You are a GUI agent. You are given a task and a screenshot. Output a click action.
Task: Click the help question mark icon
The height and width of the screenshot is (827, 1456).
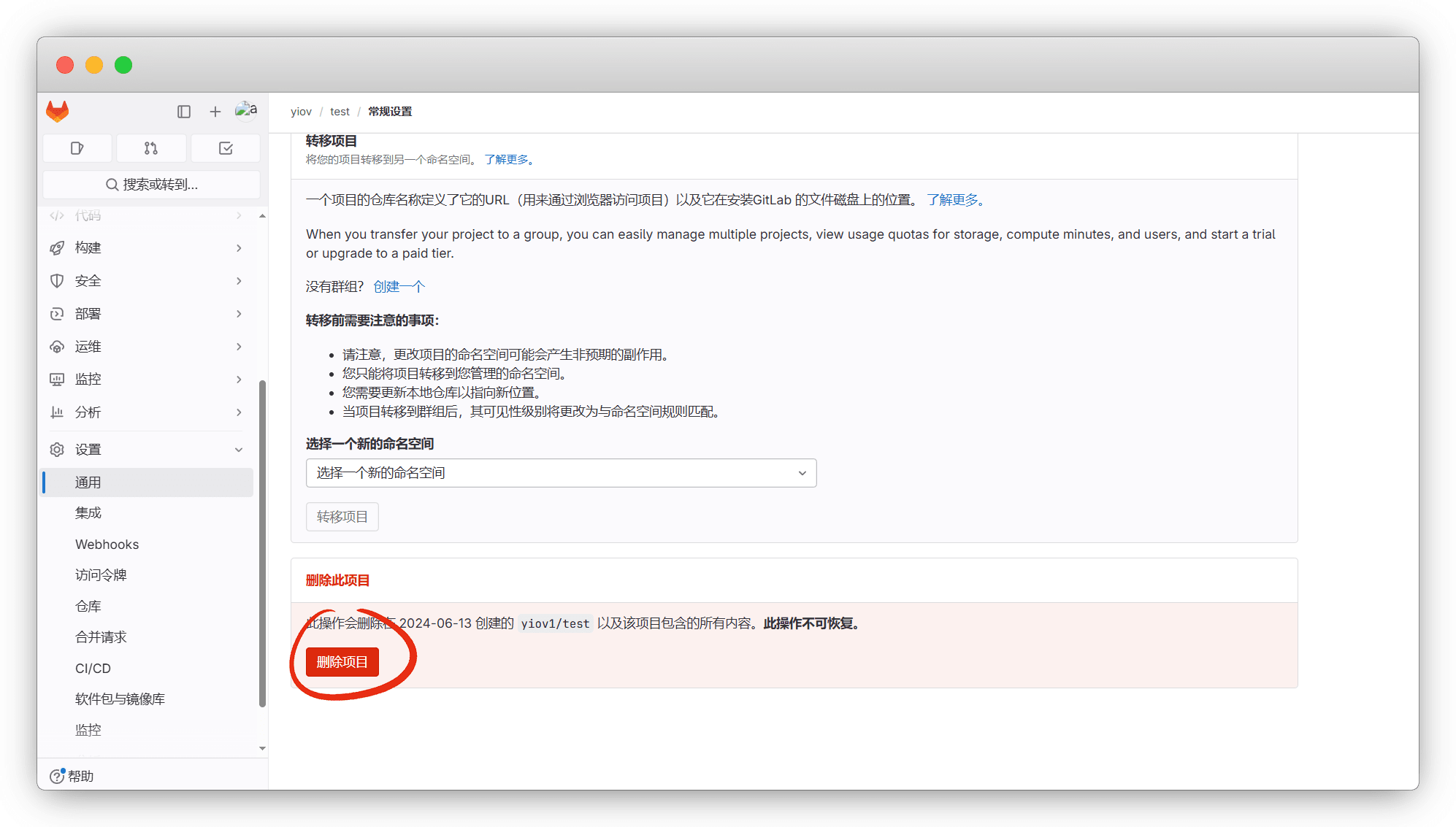pos(57,776)
